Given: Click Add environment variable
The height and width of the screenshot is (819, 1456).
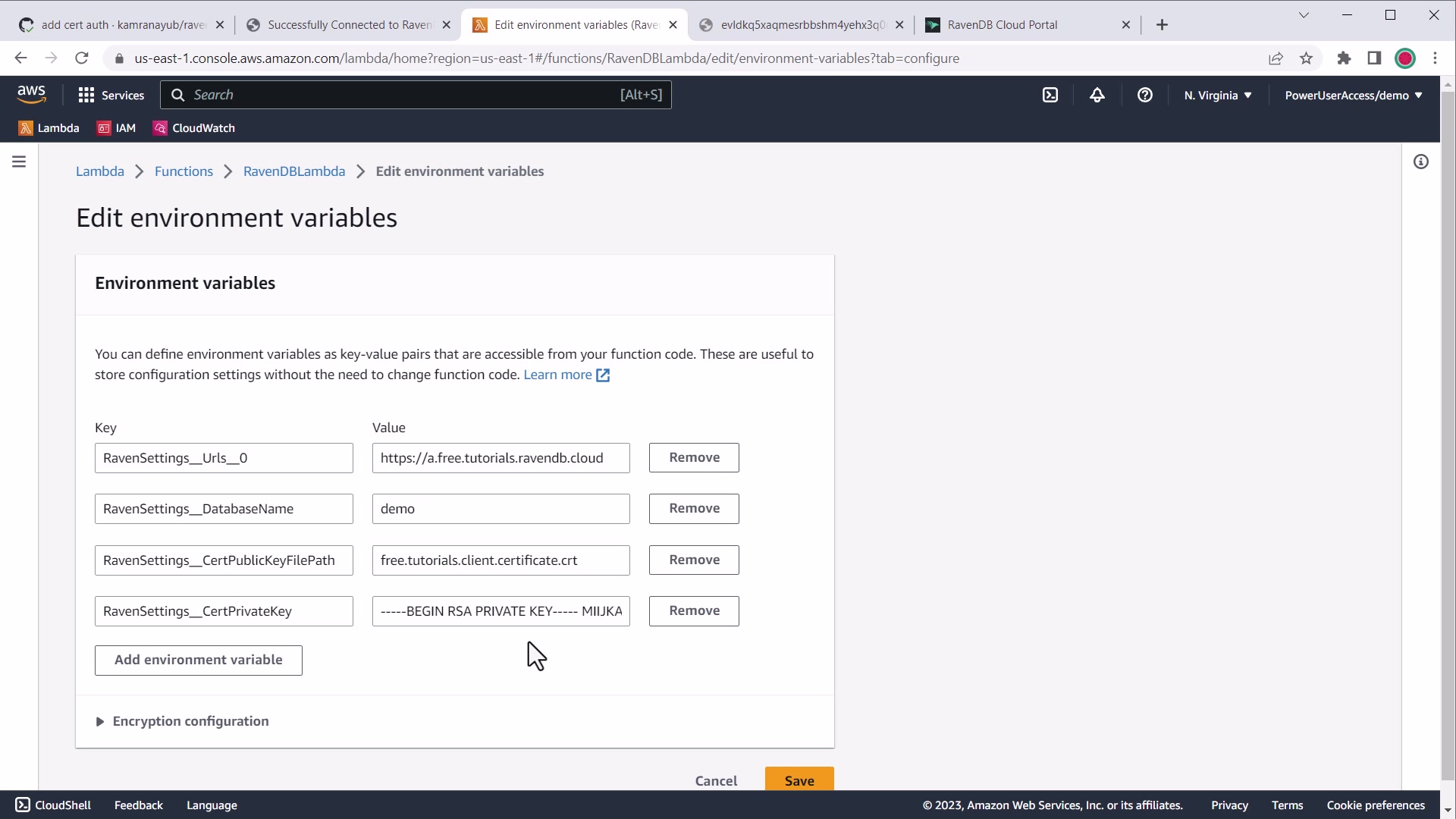Looking at the screenshot, I should tap(199, 660).
